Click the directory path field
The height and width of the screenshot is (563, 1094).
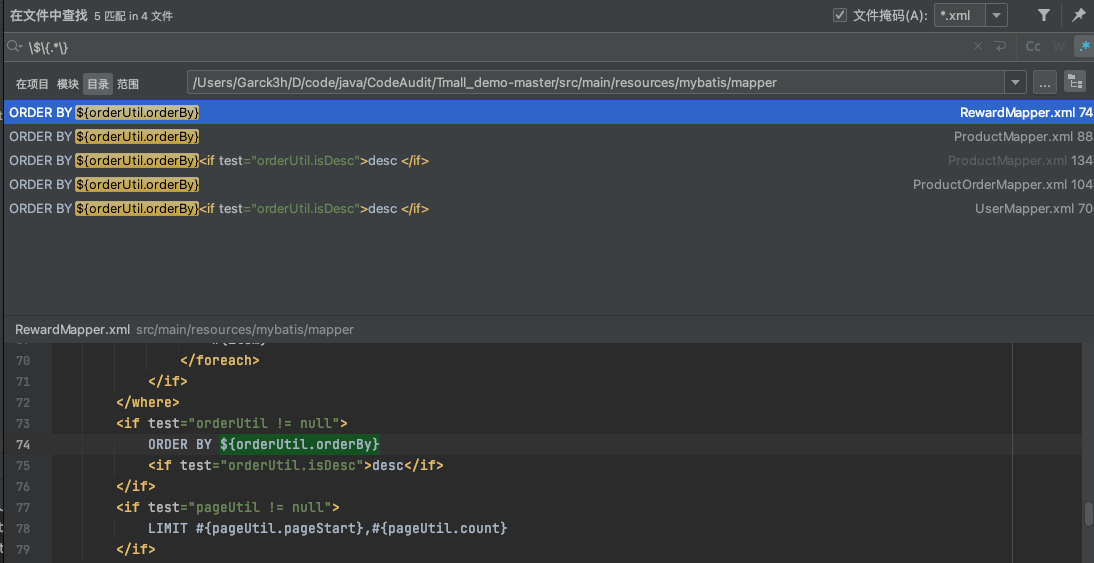(x=596, y=82)
